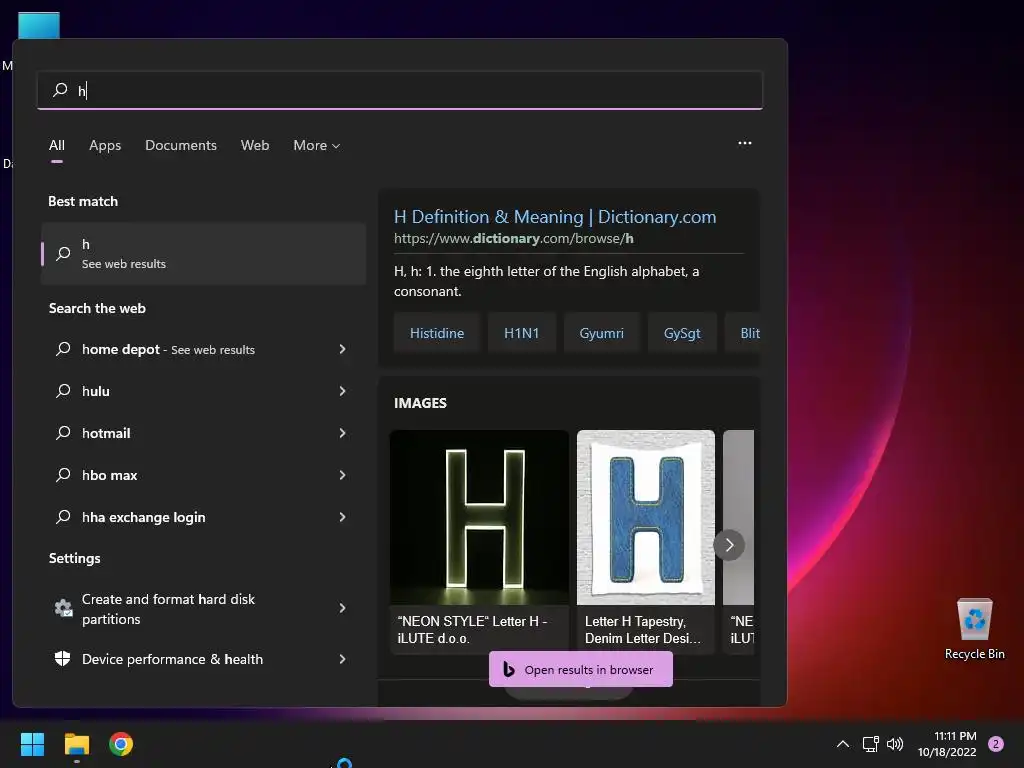Open 'Device performance & health' setting

tap(203, 659)
